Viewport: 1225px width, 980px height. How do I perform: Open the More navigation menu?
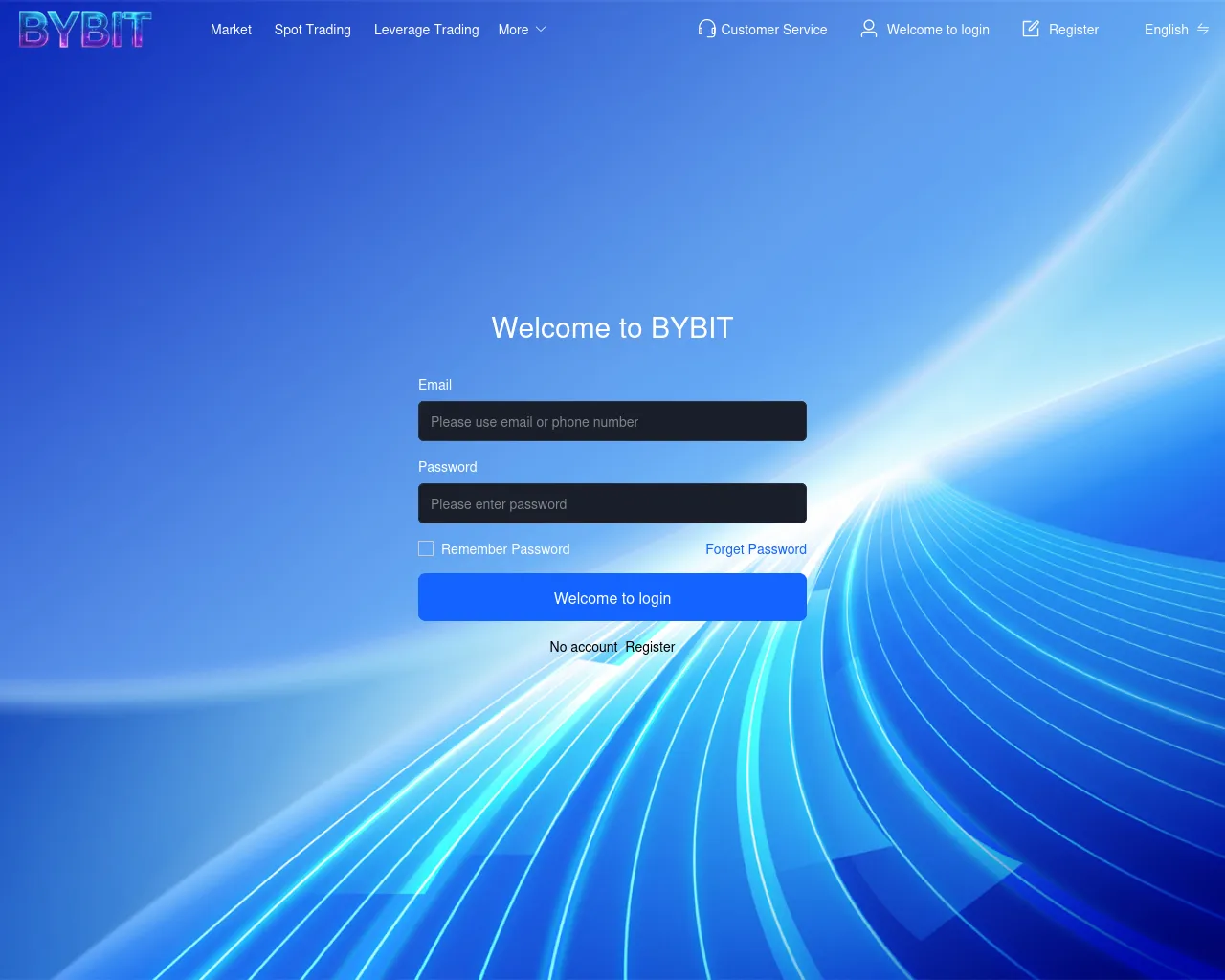pyautogui.click(x=514, y=30)
